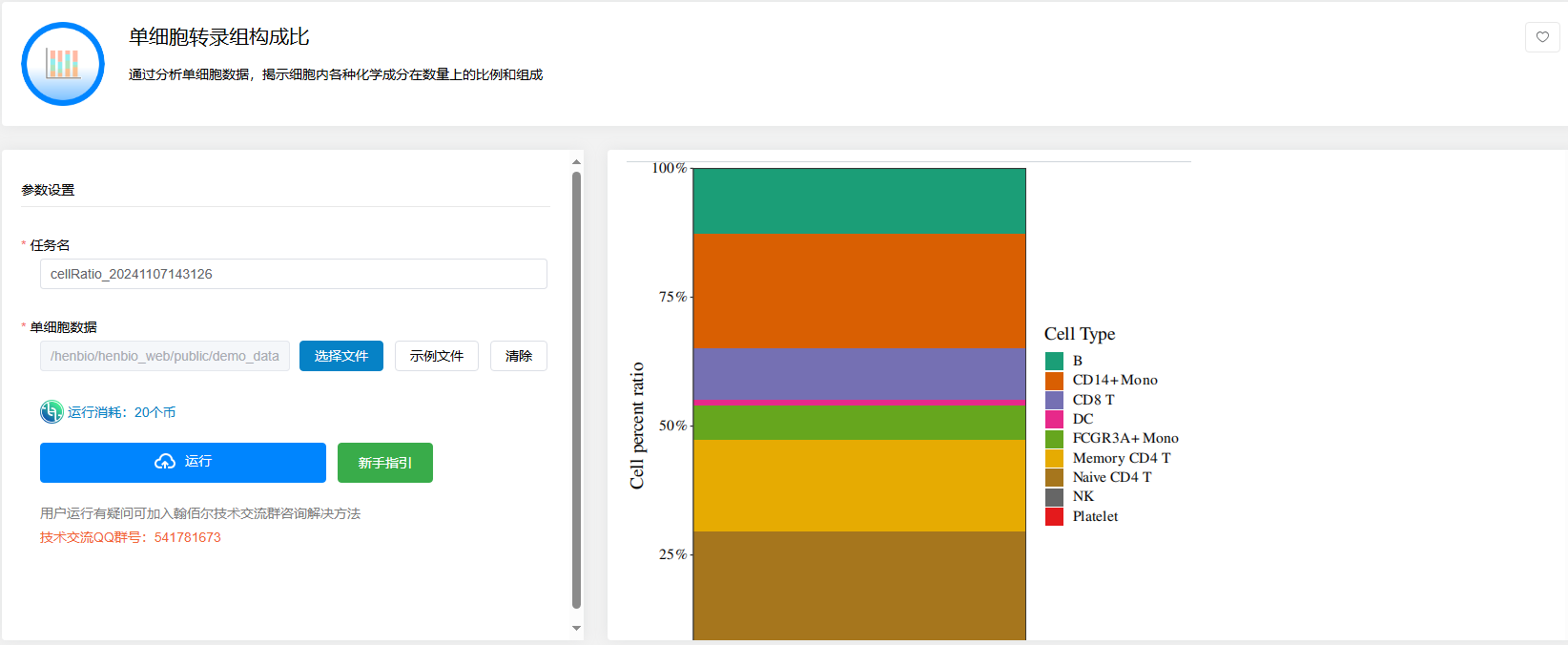Click the purple CD8 T bar segment
Image resolution: width=1568 pixels, height=645 pixels.
click(x=859, y=375)
